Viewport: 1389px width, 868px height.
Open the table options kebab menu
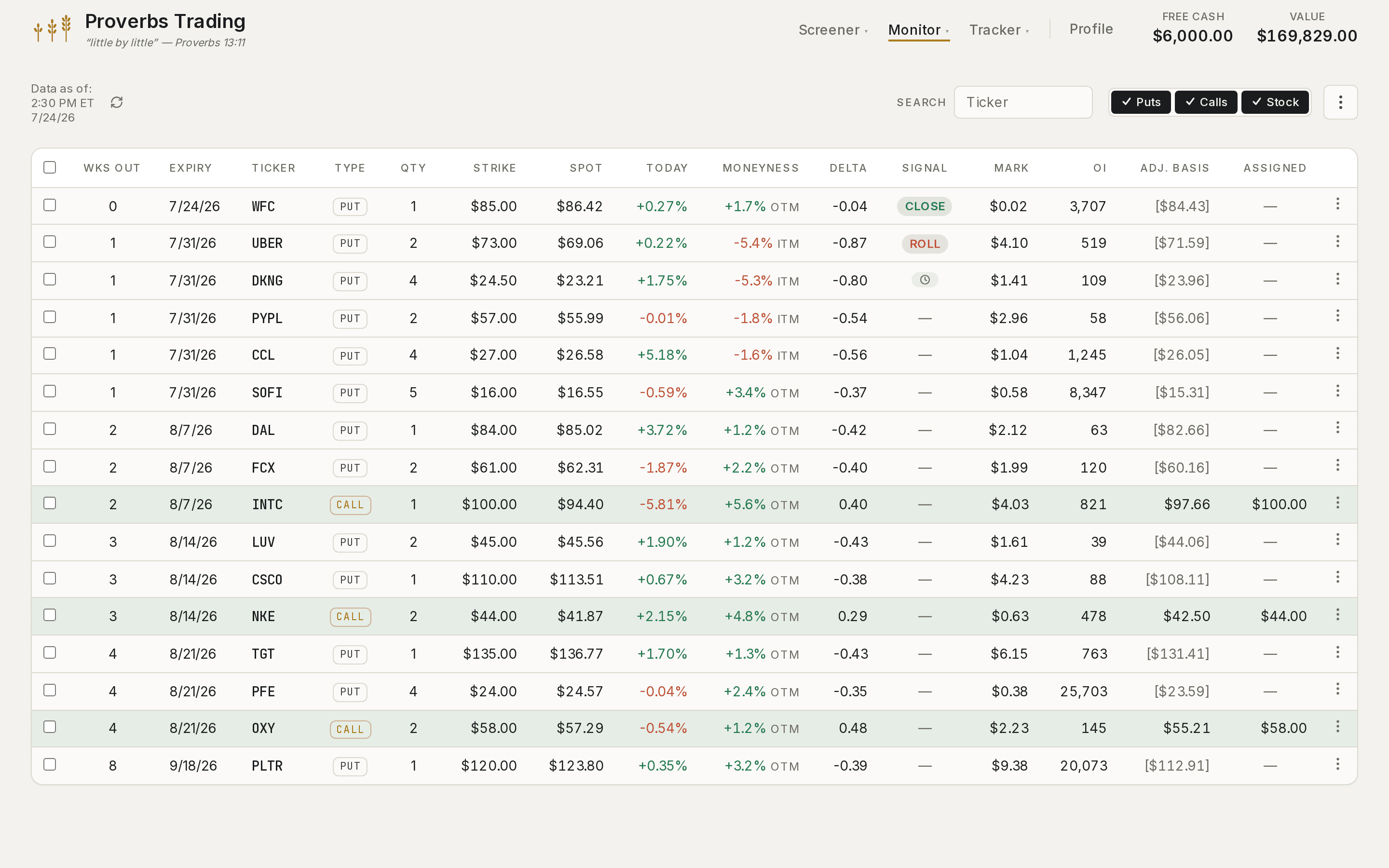[1340, 102]
